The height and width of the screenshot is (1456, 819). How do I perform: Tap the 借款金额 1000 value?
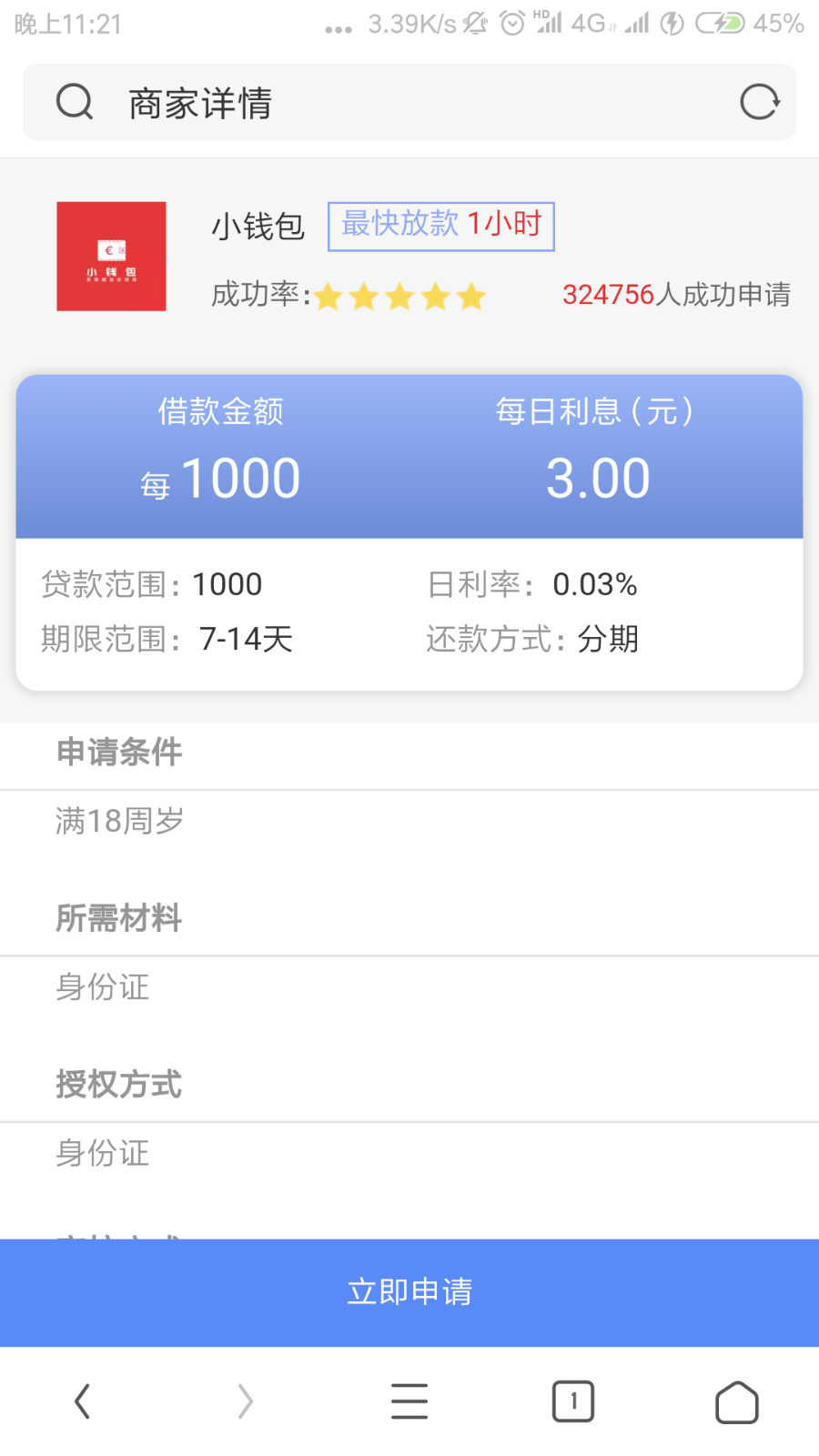coord(240,479)
